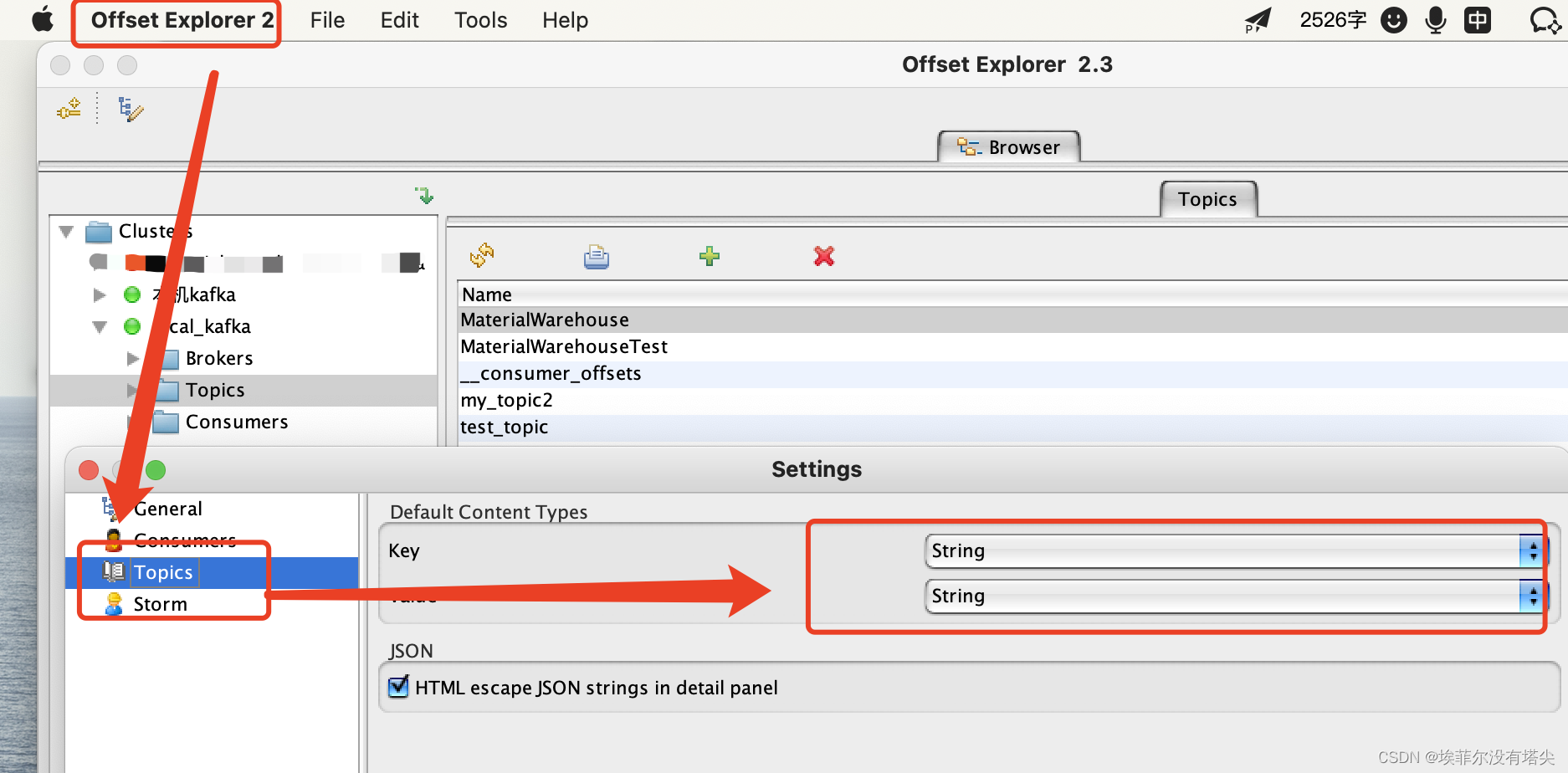Select the __consumer_offsets topic row
1568x773 pixels.
[x=1012, y=373]
